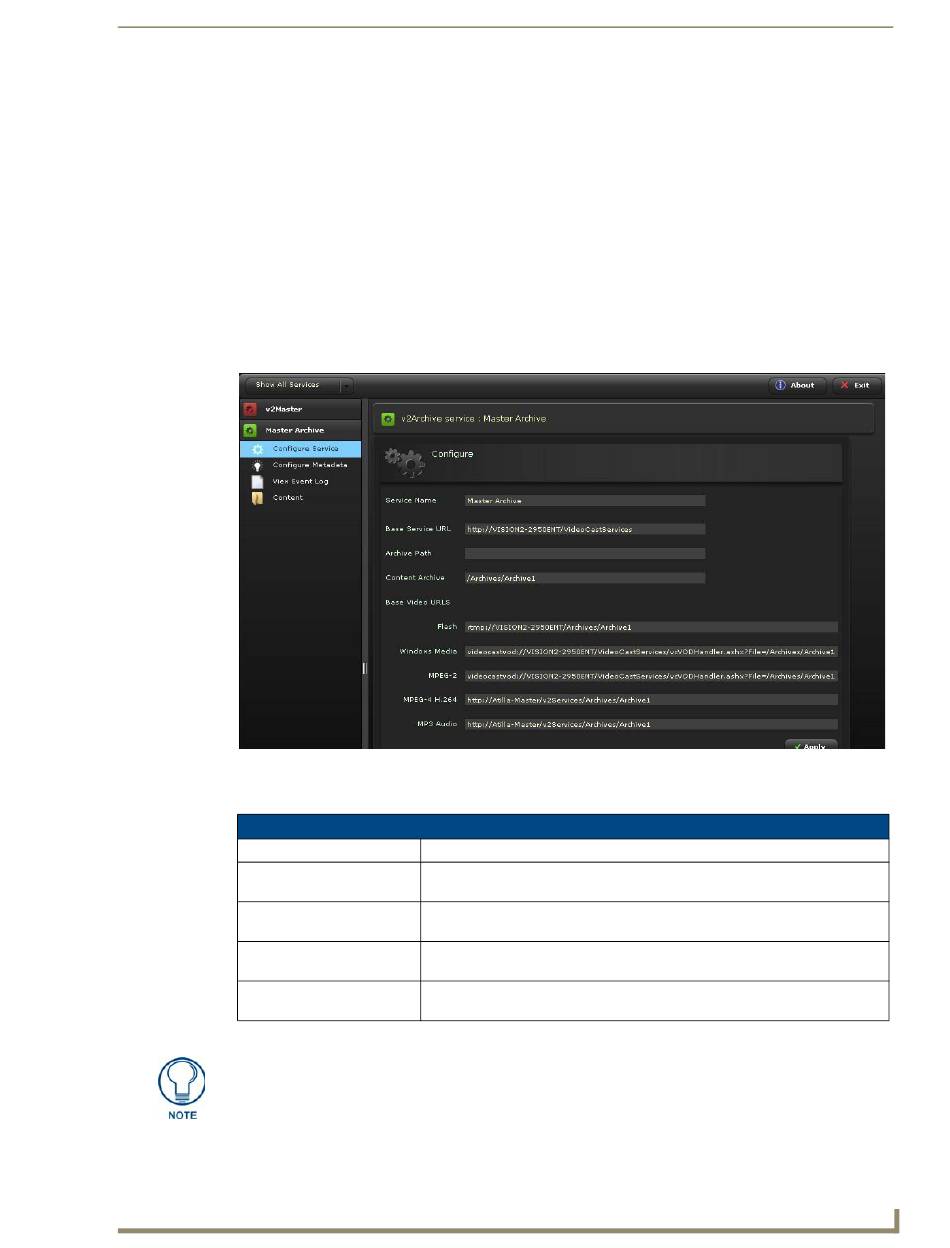Image resolution: width=950 pixels, height=1248 pixels.
Task: Select the v2Master service
Action: coord(300,409)
